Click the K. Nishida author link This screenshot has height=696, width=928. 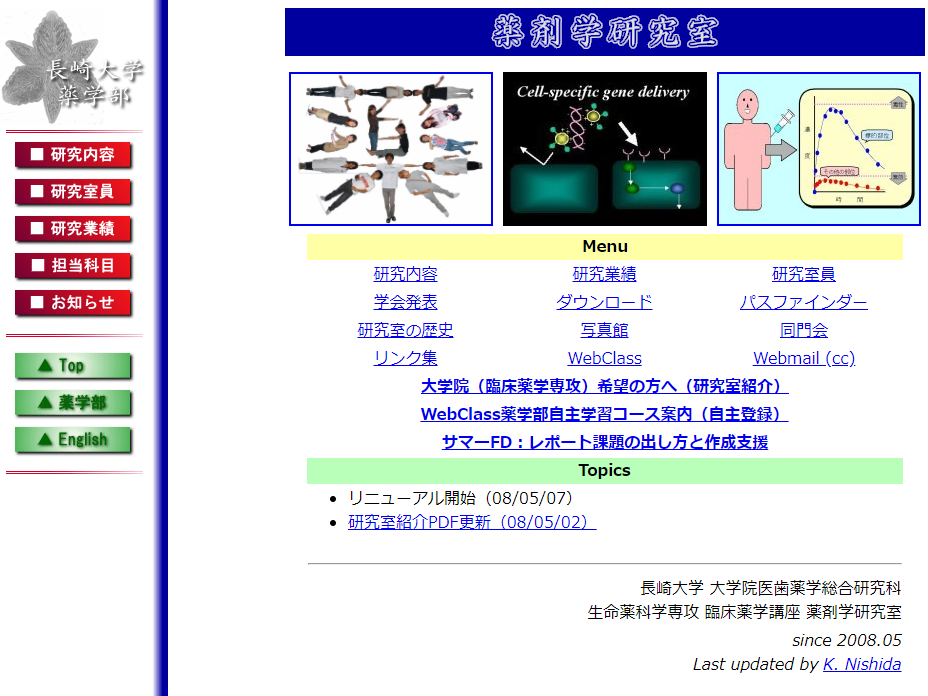pyautogui.click(x=861, y=664)
